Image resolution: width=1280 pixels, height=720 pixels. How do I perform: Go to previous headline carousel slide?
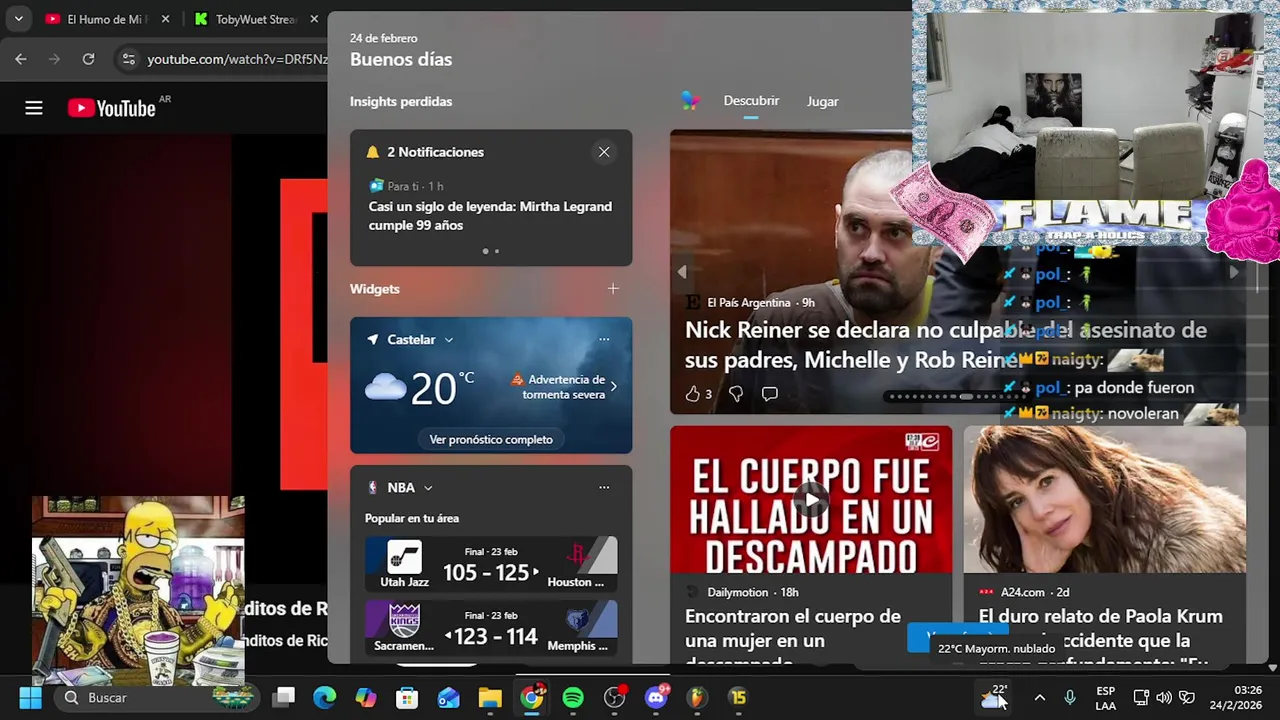click(682, 272)
